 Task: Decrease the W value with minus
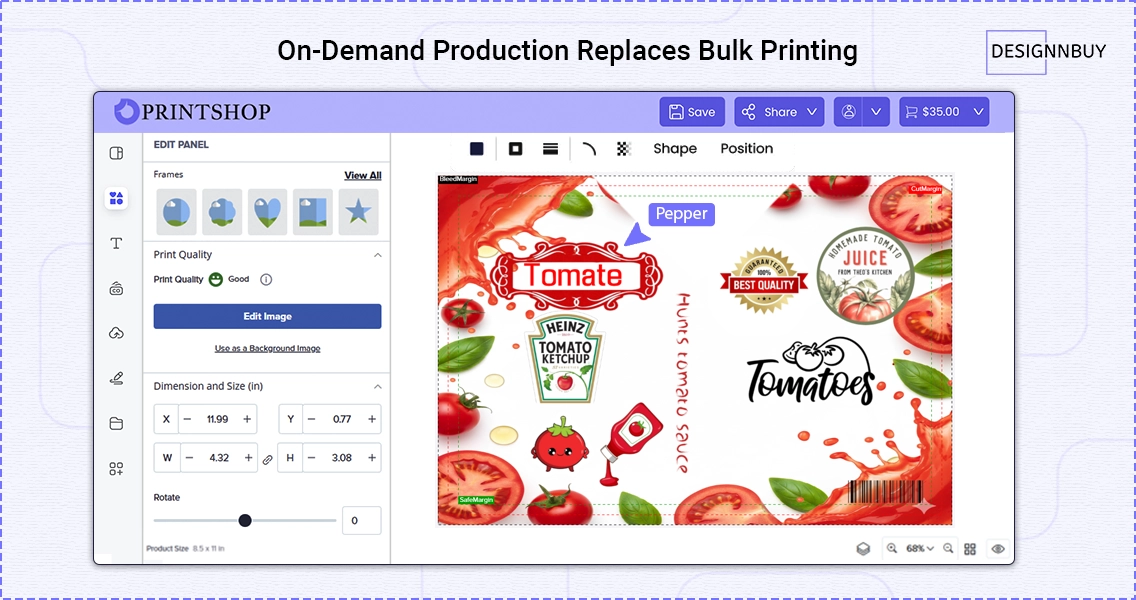[189, 458]
